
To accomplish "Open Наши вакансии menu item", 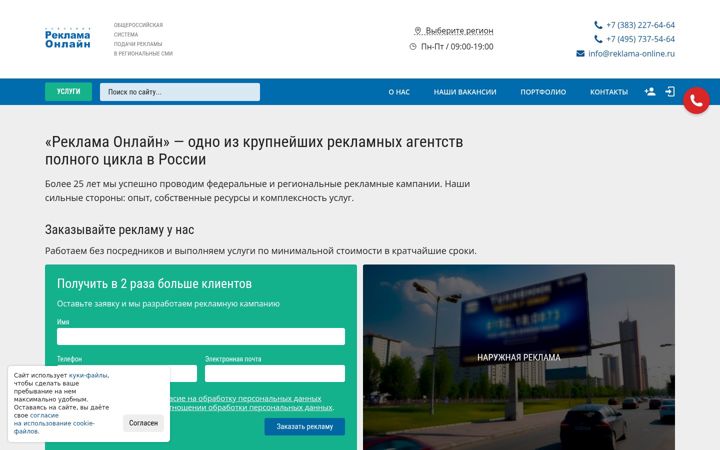I will click(465, 92).
